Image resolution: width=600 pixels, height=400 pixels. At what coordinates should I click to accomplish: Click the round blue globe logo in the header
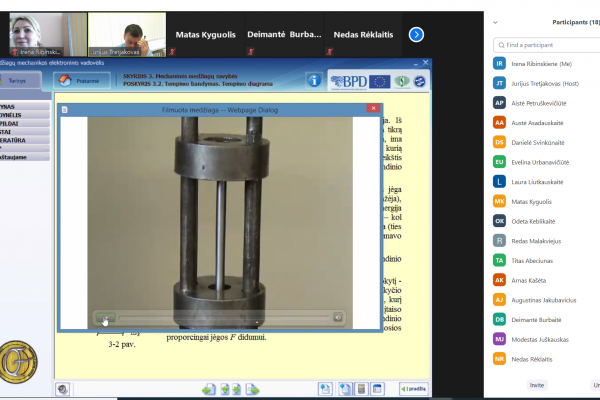(x=420, y=82)
